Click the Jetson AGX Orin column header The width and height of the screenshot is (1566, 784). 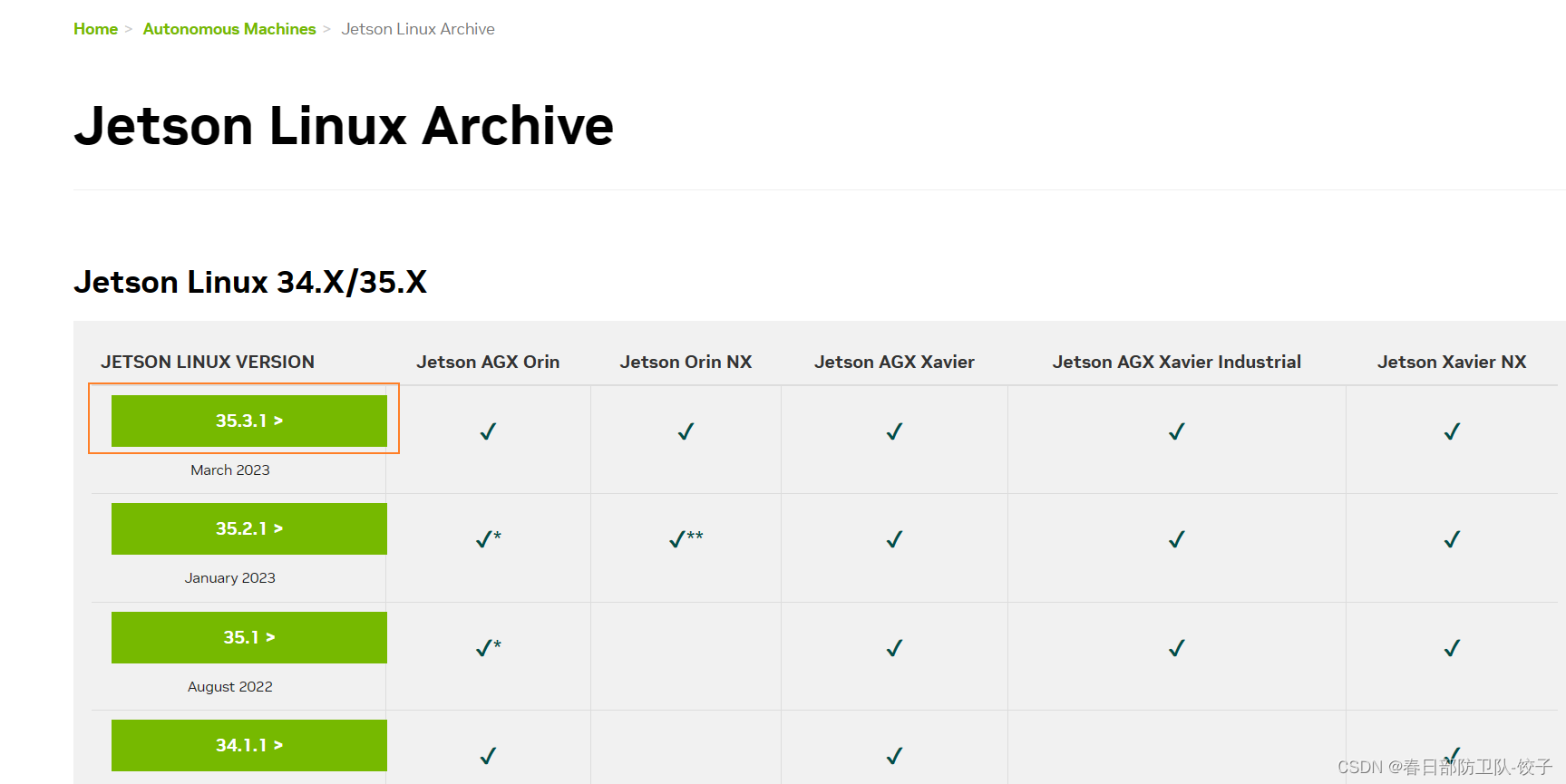tap(488, 362)
